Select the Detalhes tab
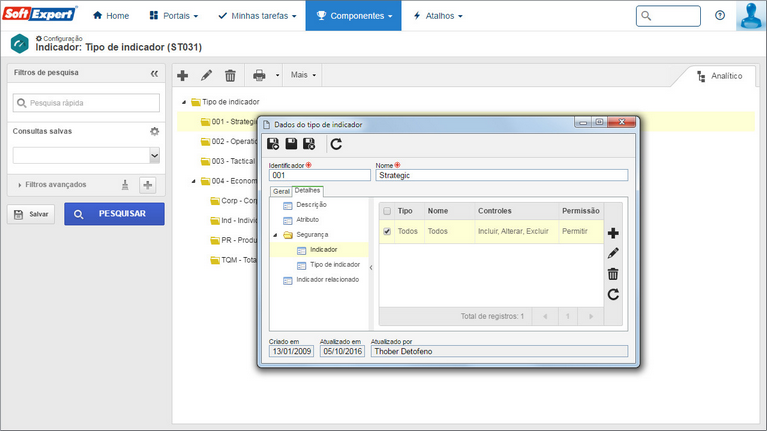The image size is (767, 431). 307,190
